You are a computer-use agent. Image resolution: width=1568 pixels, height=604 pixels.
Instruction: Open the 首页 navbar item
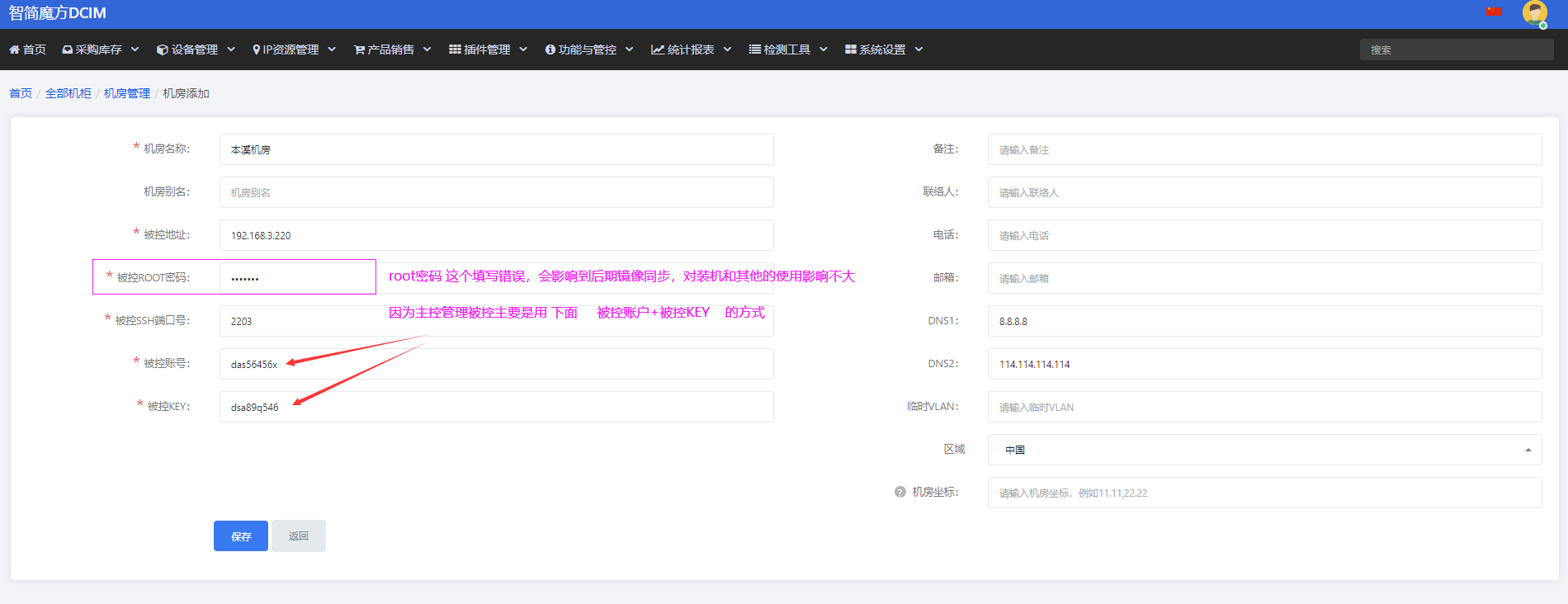[x=27, y=50]
